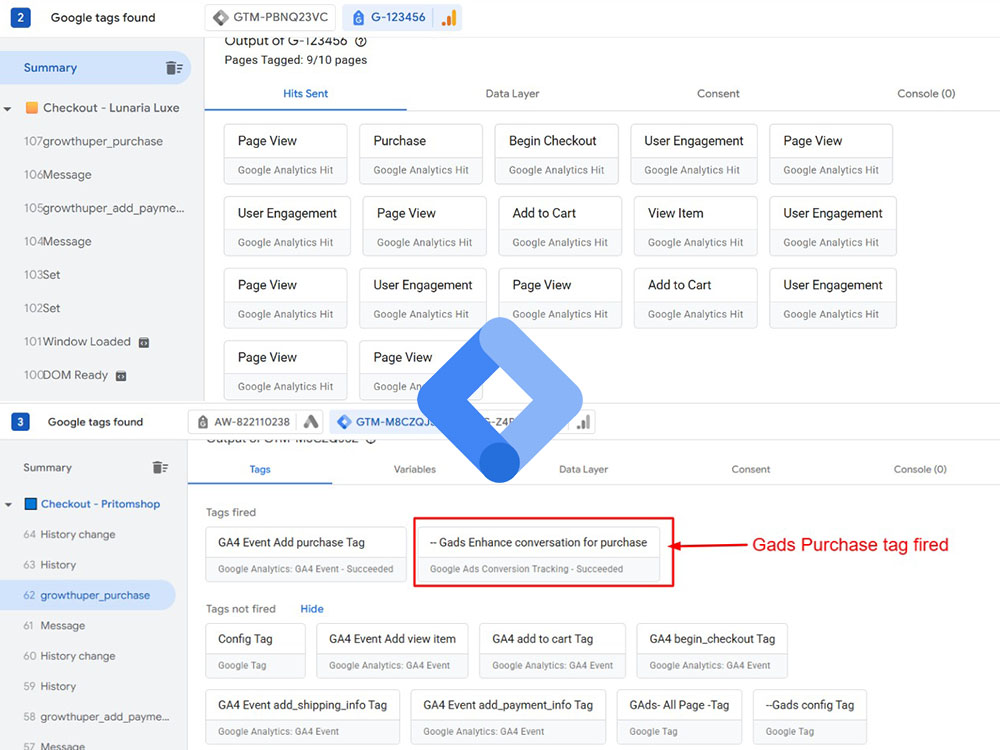Open Summary in the Pritomshop panel
Screen dimensions: 1000x750
[x=48, y=467]
